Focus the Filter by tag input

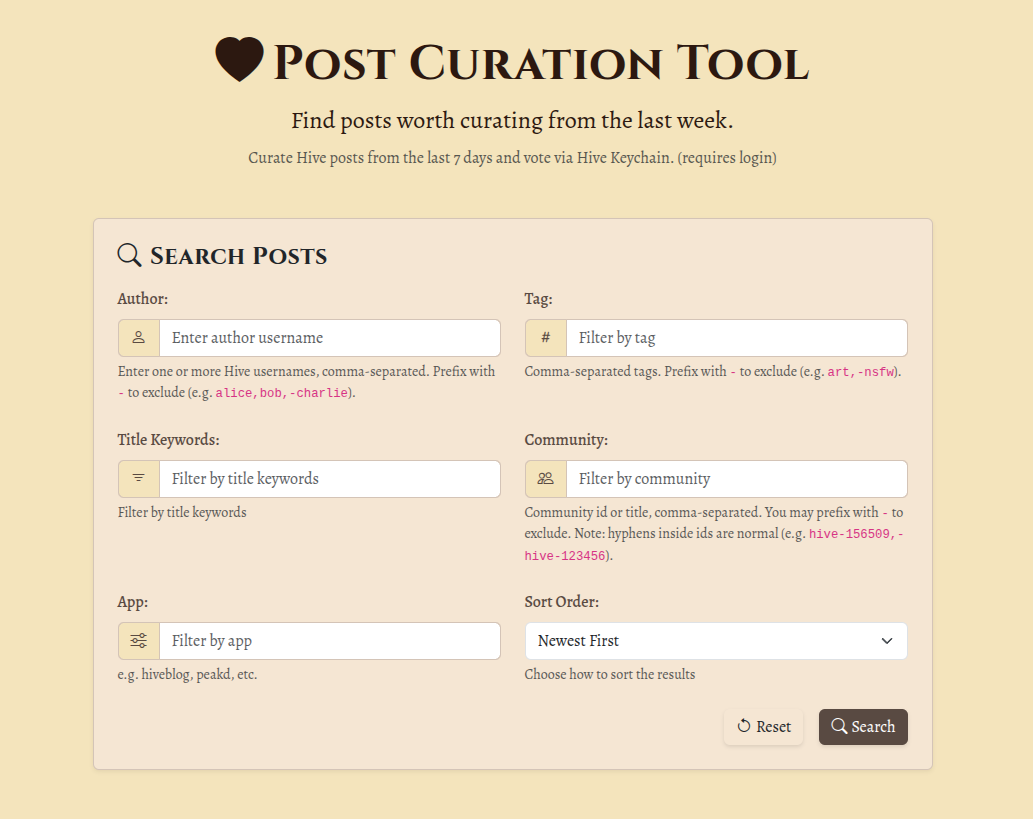[x=737, y=338]
